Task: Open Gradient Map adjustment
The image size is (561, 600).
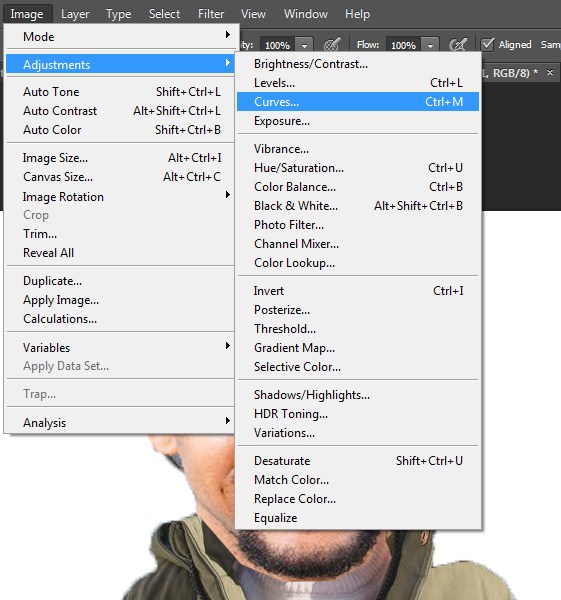Action: click(358, 348)
